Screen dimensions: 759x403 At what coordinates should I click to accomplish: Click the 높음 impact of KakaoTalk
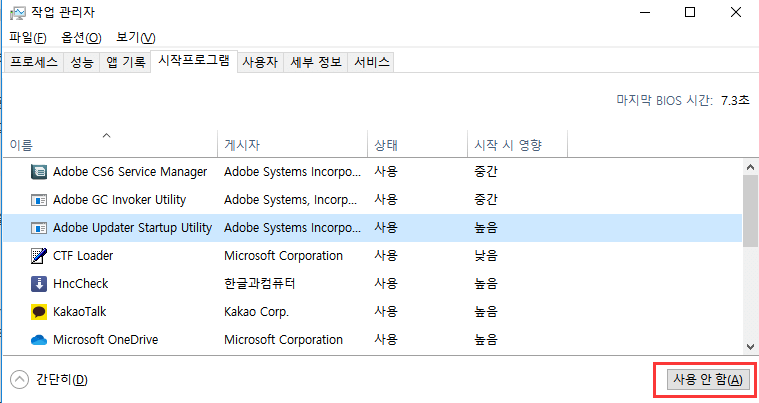(x=486, y=312)
